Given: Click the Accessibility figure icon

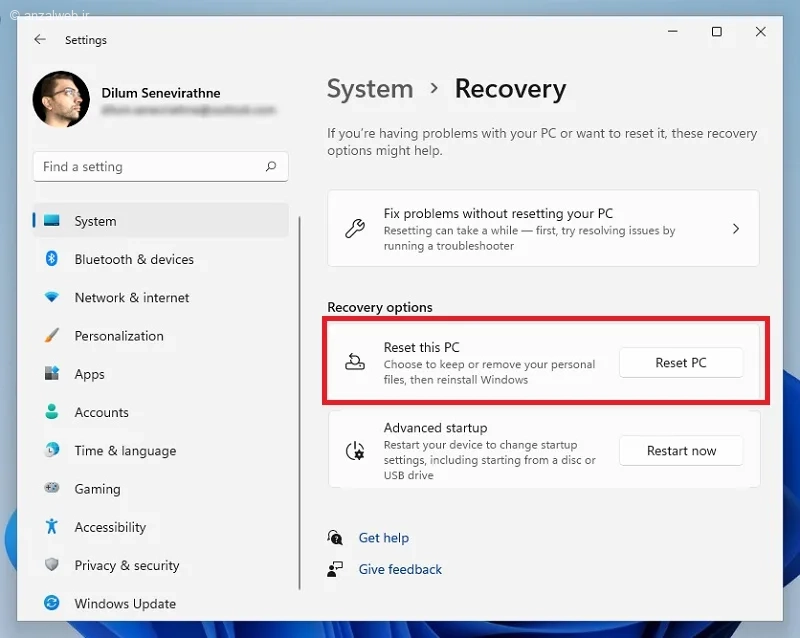Looking at the screenshot, I should 52,526.
